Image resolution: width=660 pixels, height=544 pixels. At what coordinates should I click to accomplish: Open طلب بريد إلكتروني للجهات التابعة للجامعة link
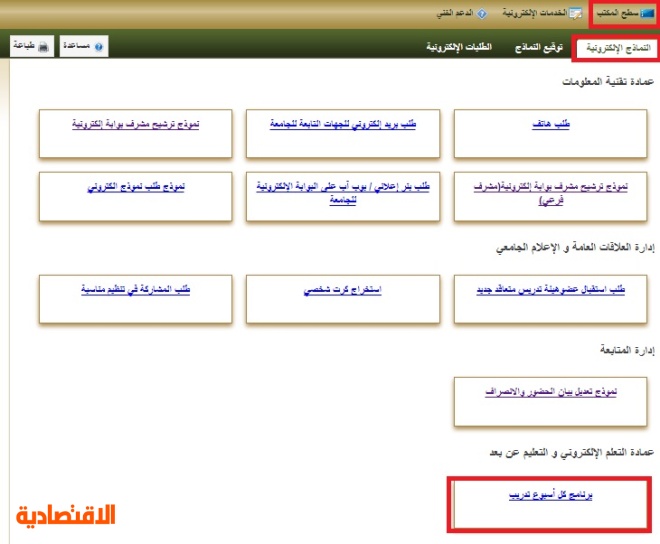pos(343,124)
